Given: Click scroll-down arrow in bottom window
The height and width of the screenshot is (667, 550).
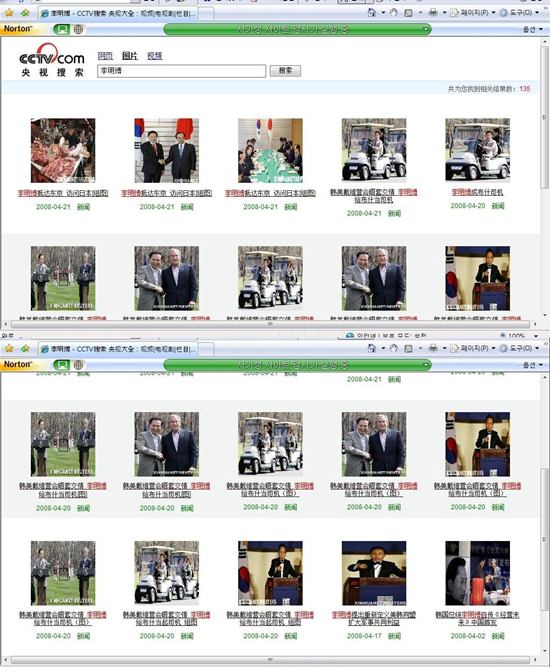Looking at the screenshot, I should (544, 651).
